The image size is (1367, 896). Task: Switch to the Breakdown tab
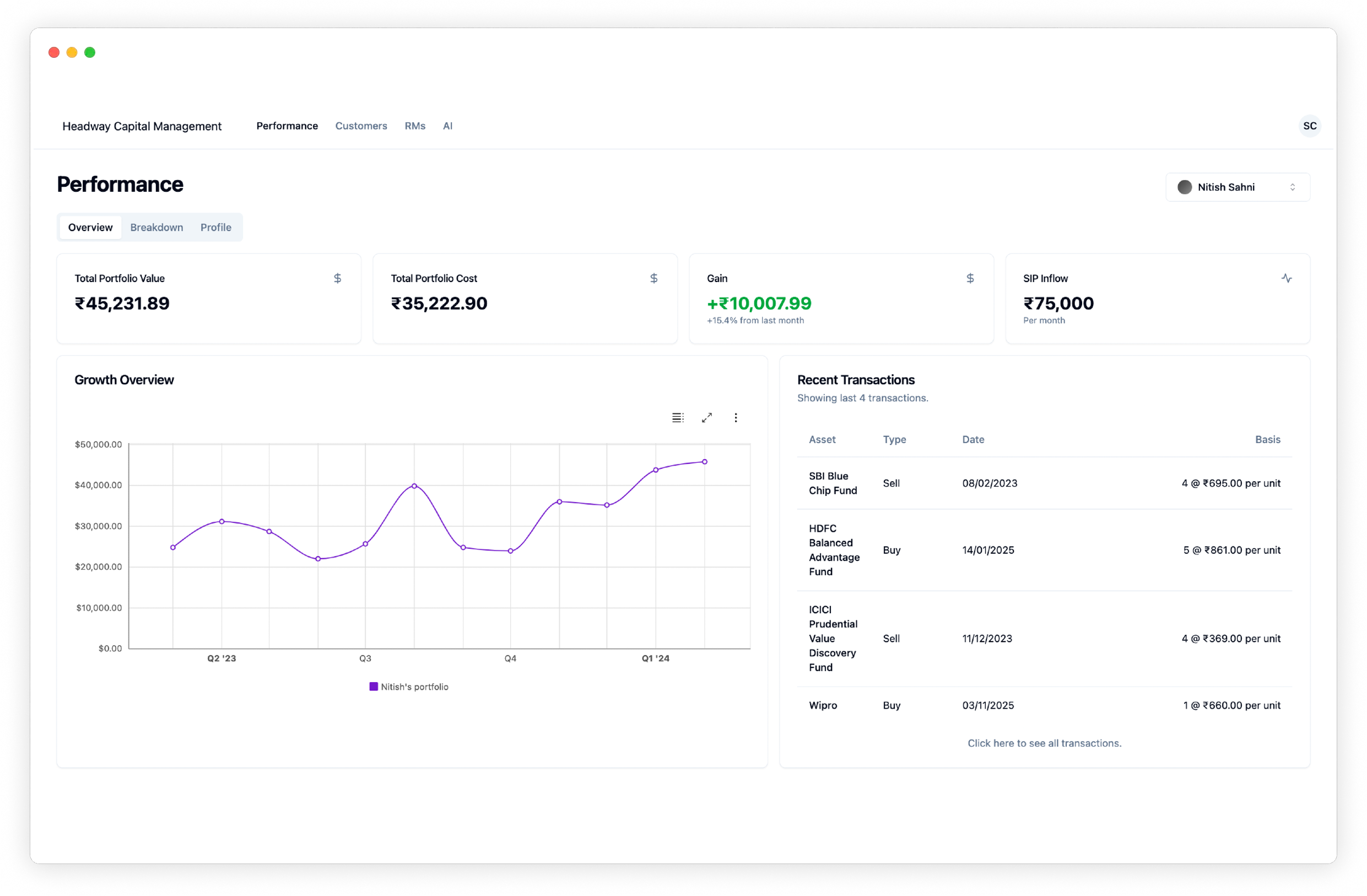click(156, 228)
